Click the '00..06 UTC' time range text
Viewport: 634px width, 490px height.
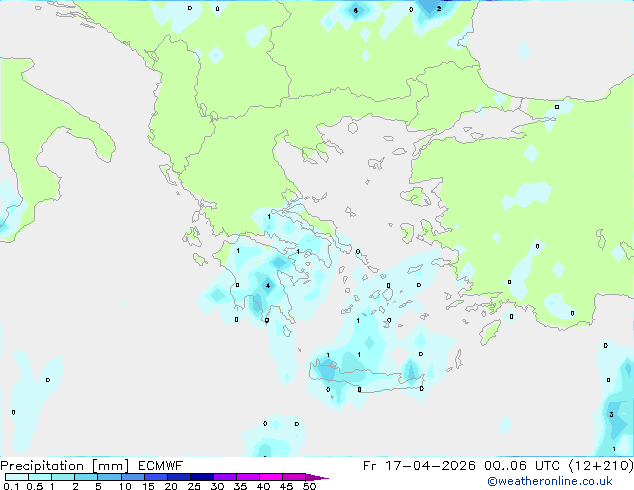522,466
